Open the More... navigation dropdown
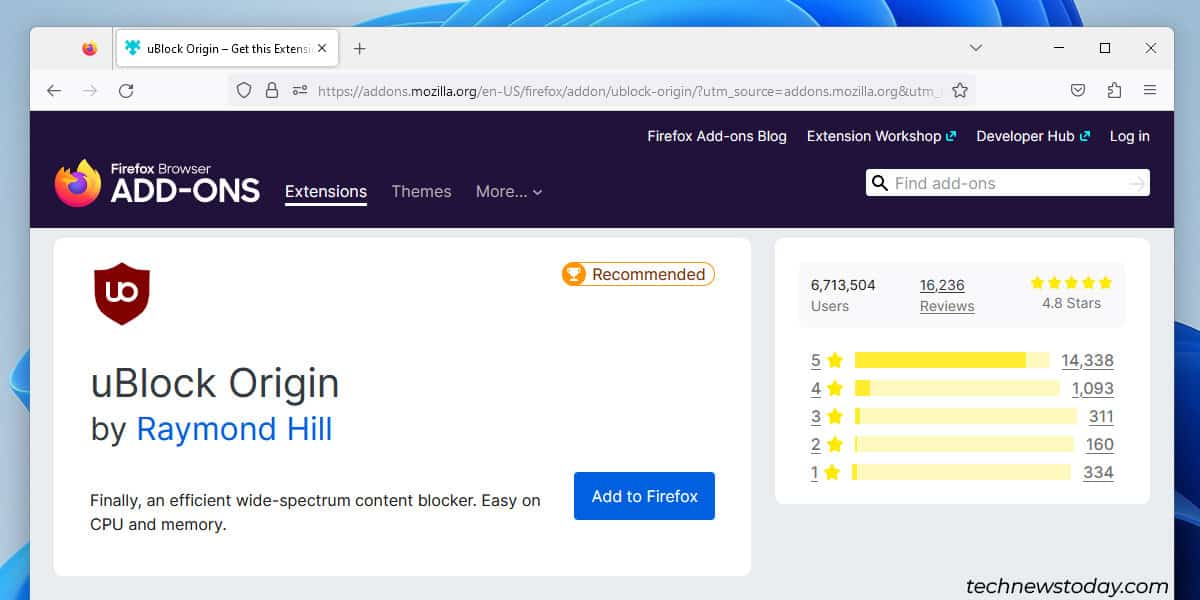 (508, 191)
